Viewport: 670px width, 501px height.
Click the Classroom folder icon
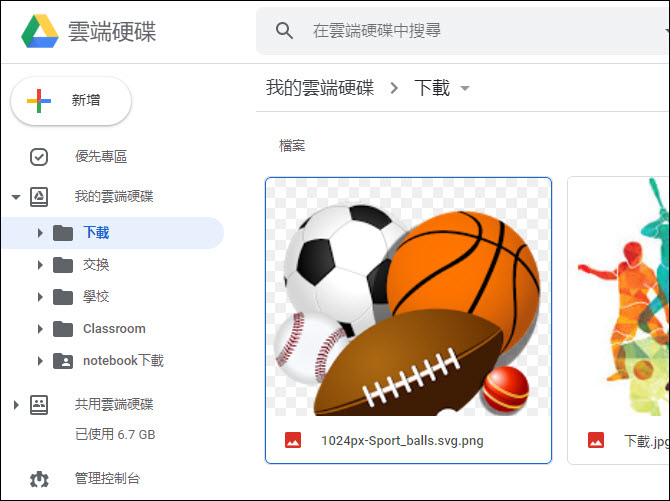pyautogui.click(x=63, y=329)
